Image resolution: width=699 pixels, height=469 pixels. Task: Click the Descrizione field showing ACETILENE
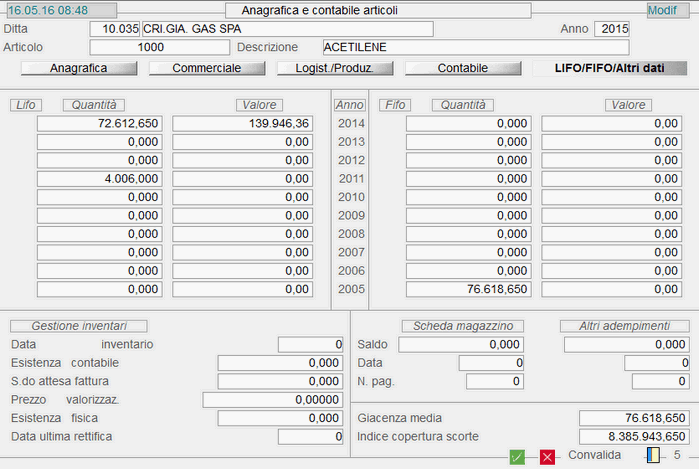pyautogui.click(x=475, y=47)
